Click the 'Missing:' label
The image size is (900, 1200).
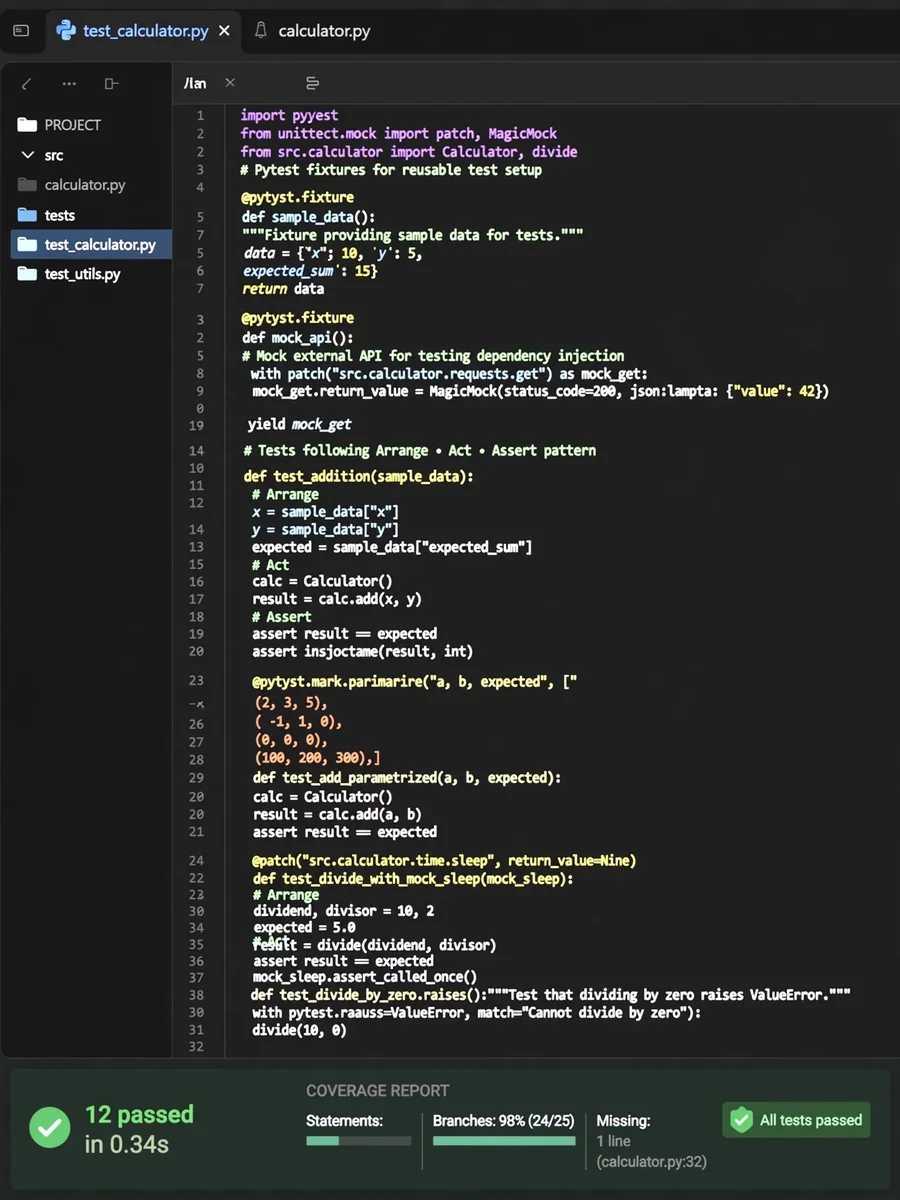click(623, 1121)
